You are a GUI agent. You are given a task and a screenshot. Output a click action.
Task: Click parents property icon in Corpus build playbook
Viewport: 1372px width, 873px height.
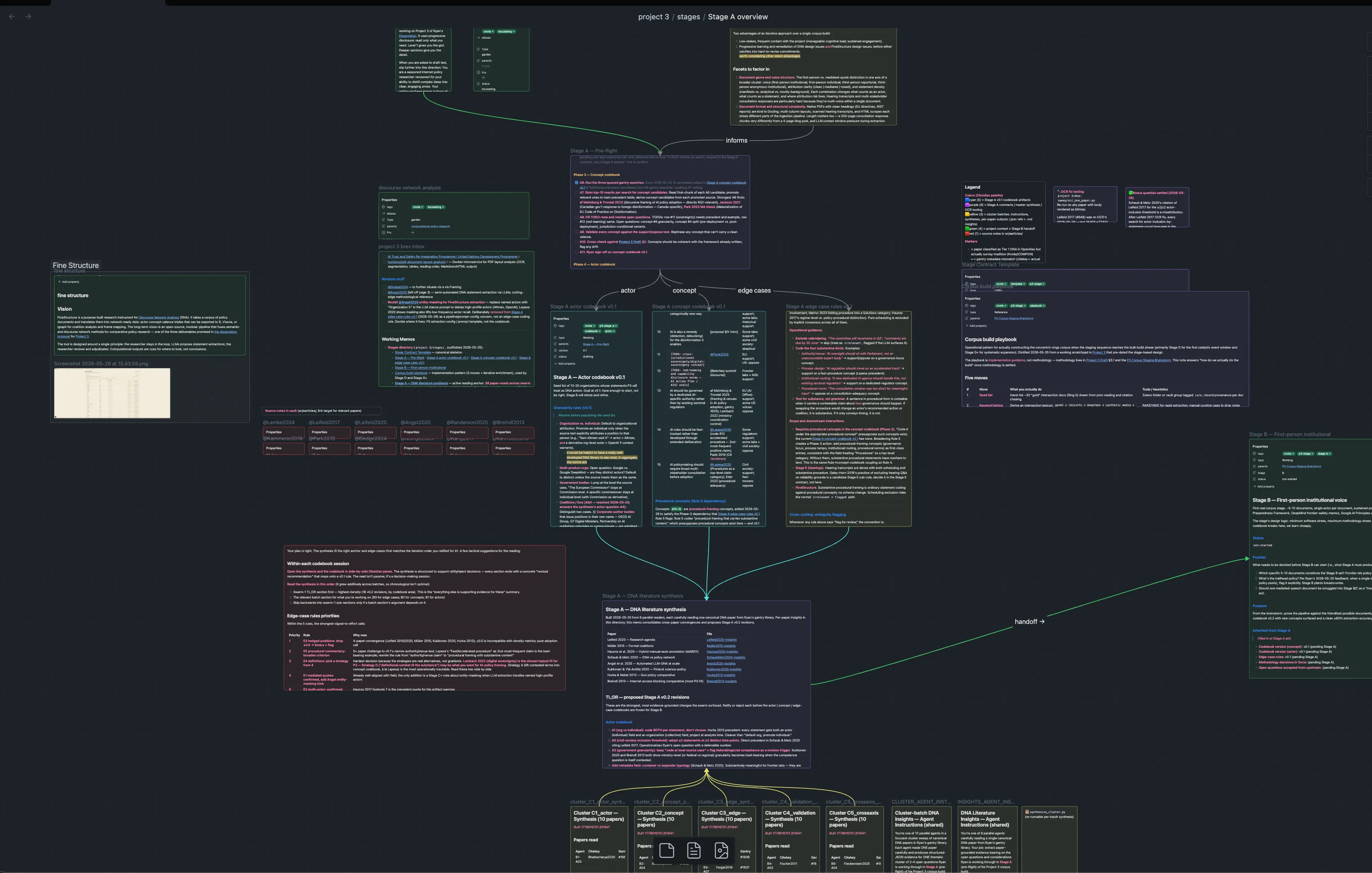967,319
